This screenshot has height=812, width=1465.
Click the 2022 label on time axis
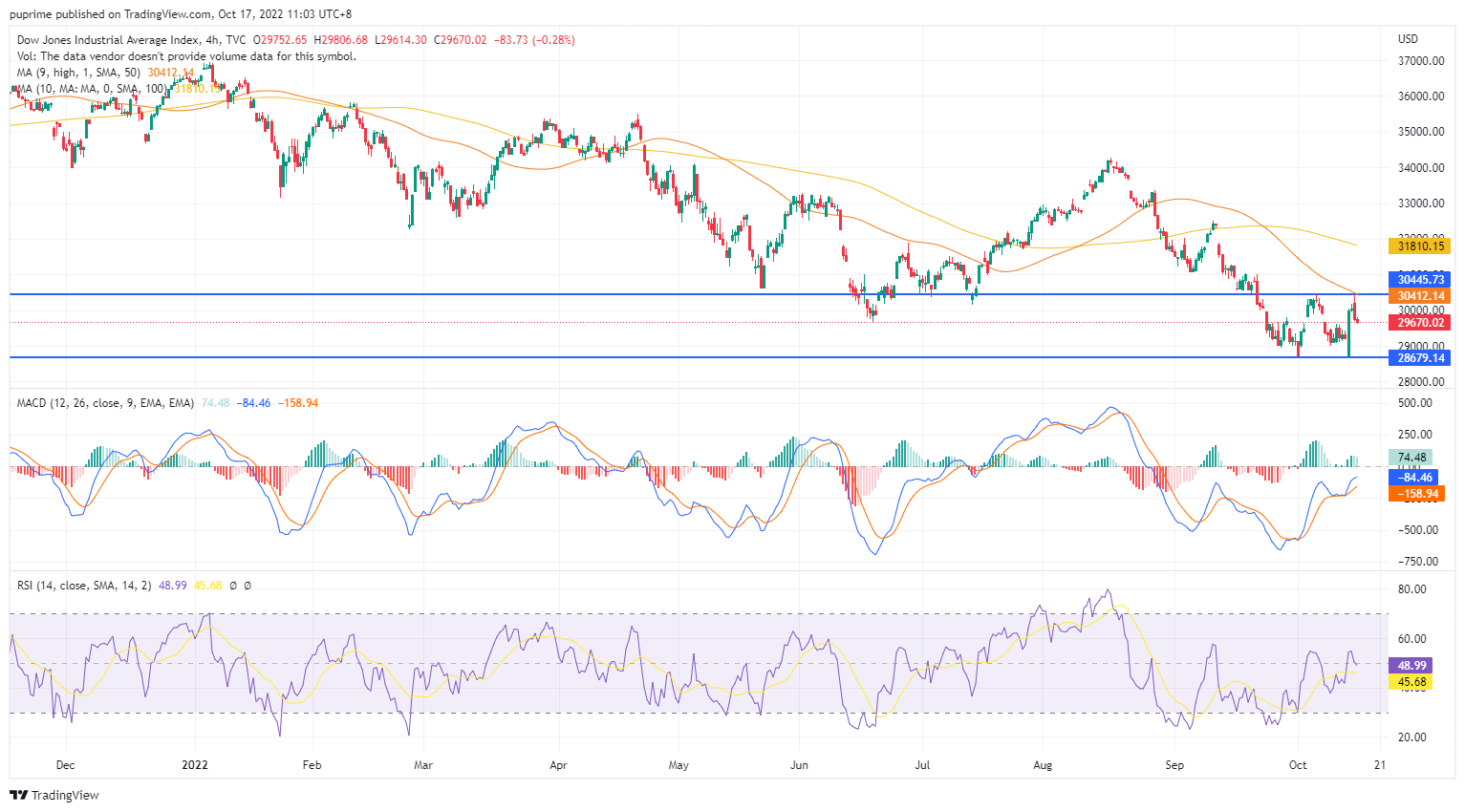[195, 765]
